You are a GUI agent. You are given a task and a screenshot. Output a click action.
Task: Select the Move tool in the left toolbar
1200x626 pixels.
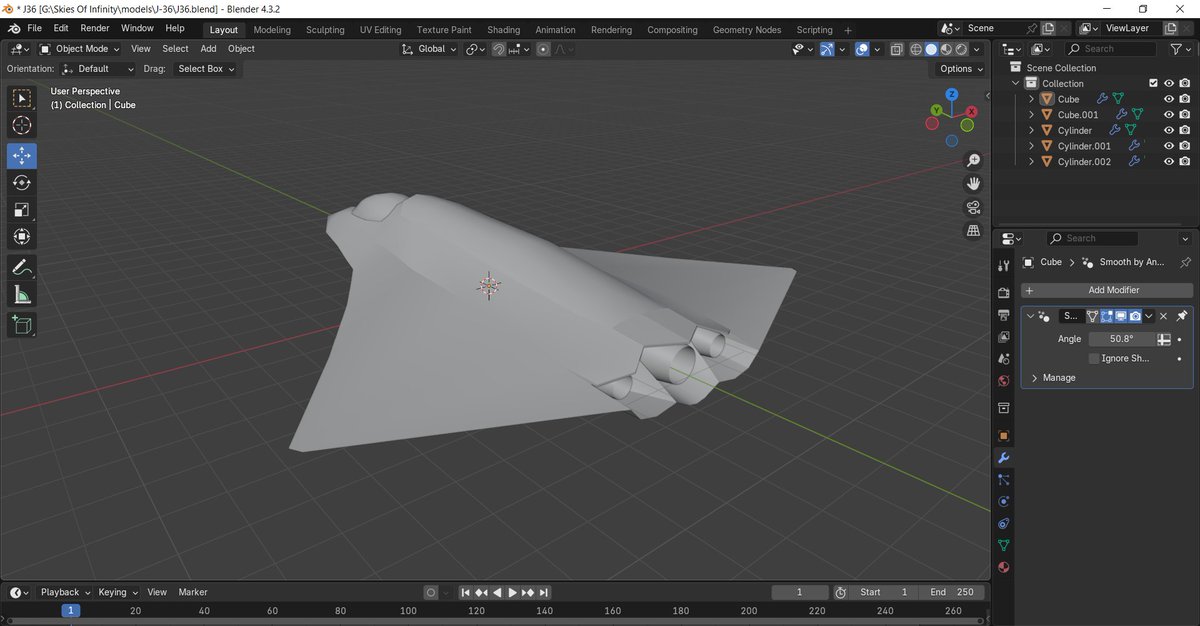click(21, 155)
